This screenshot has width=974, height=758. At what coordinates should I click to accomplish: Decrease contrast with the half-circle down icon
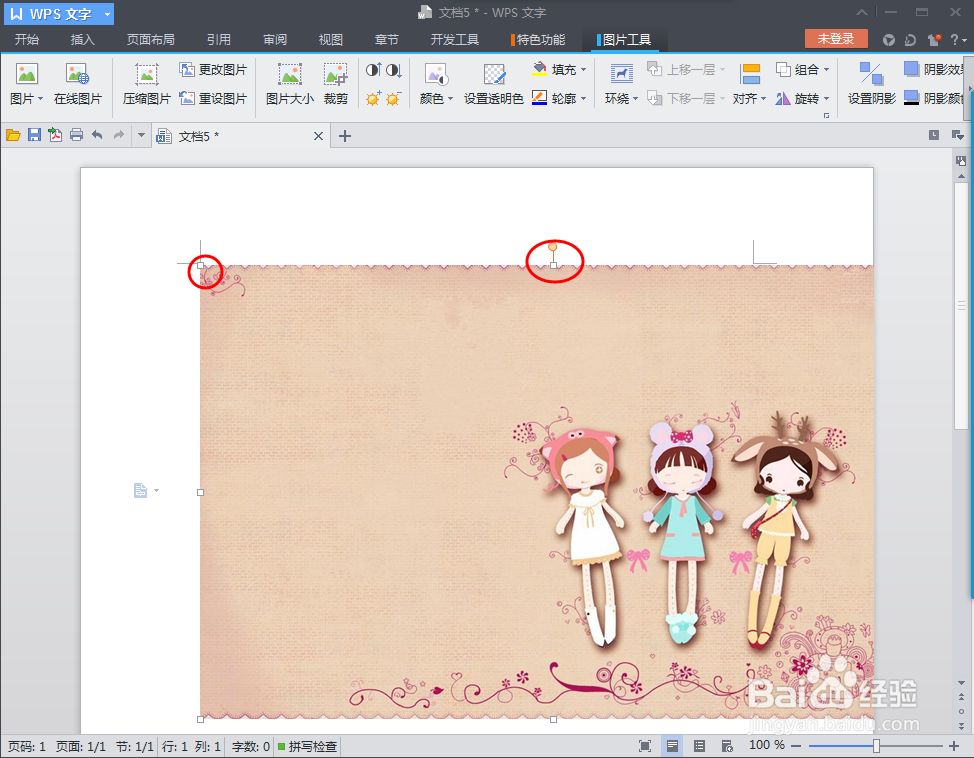394,70
